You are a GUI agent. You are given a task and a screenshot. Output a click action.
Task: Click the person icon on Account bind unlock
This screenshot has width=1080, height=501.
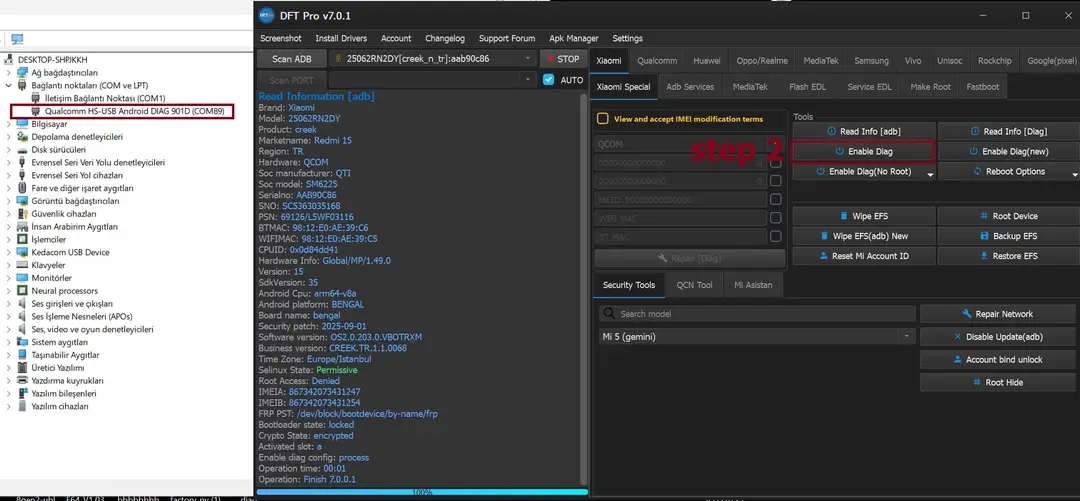pyautogui.click(x=957, y=360)
